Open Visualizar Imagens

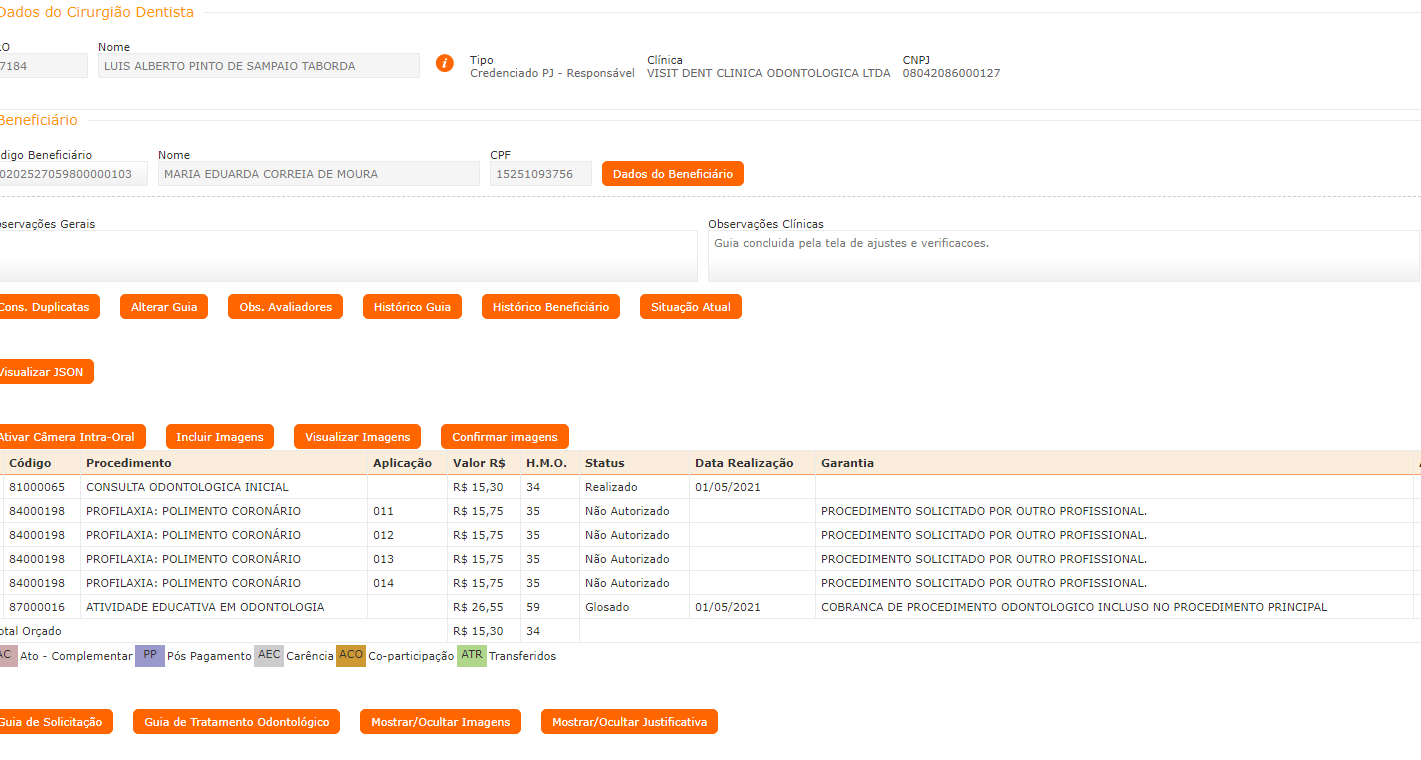coord(357,437)
